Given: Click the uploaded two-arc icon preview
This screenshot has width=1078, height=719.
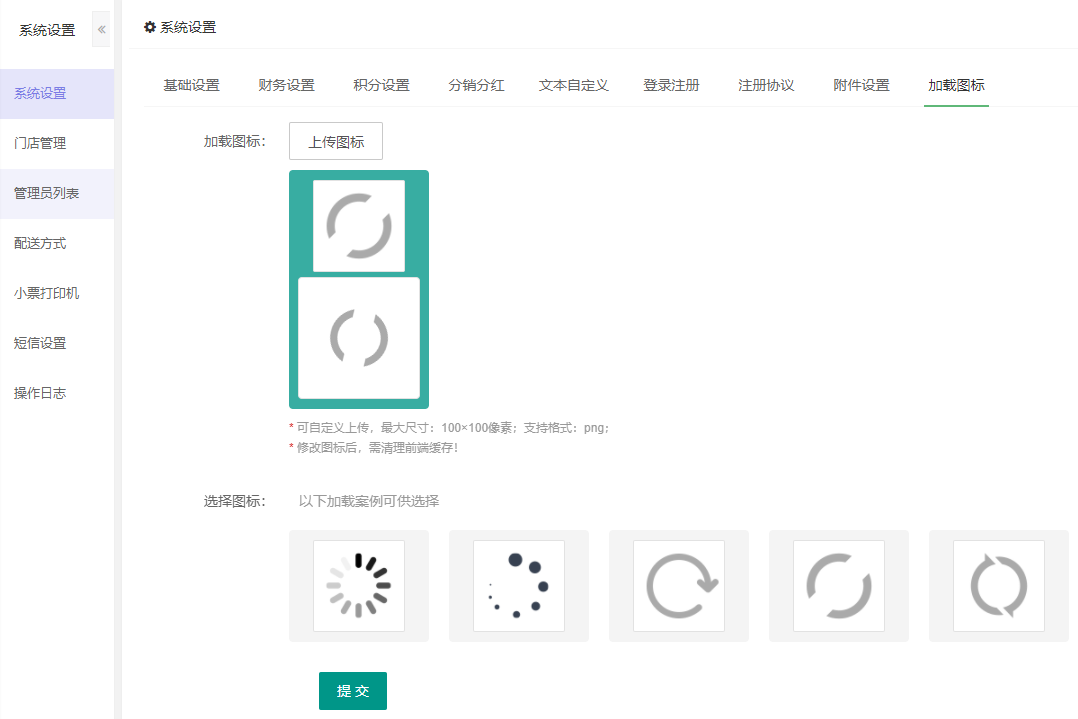Looking at the screenshot, I should pos(359,226).
